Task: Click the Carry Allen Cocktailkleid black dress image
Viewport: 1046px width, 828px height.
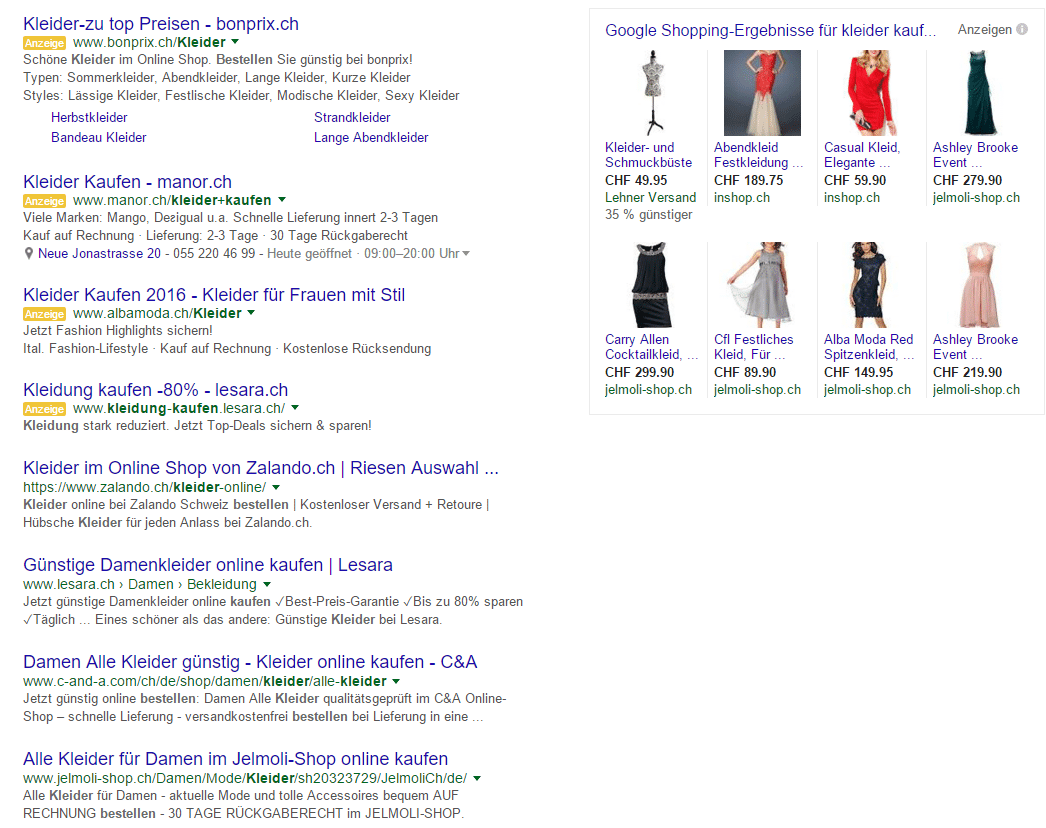Action: (653, 285)
